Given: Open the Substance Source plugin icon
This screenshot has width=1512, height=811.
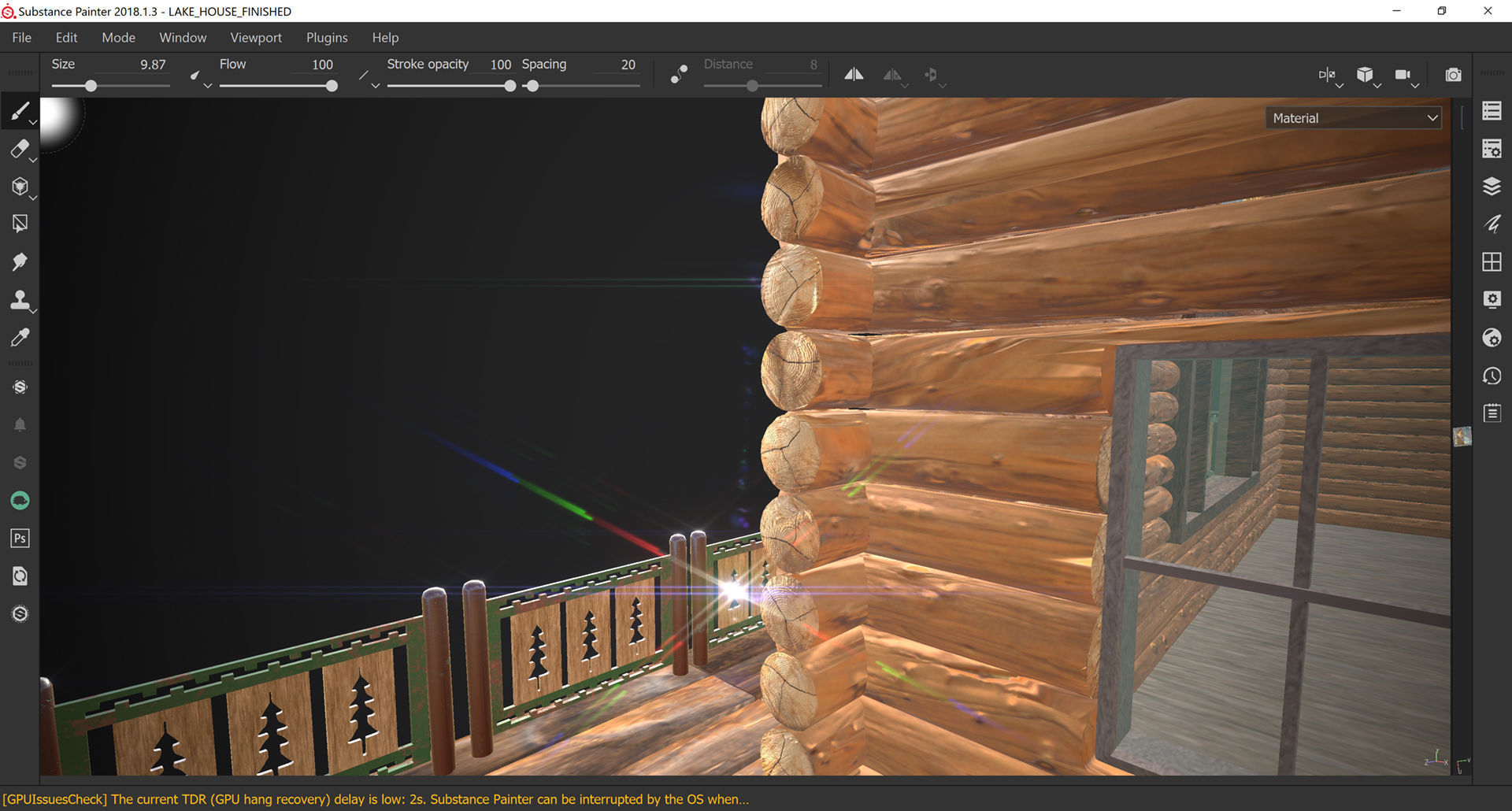Looking at the screenshot, I should [x=20, y=387].
